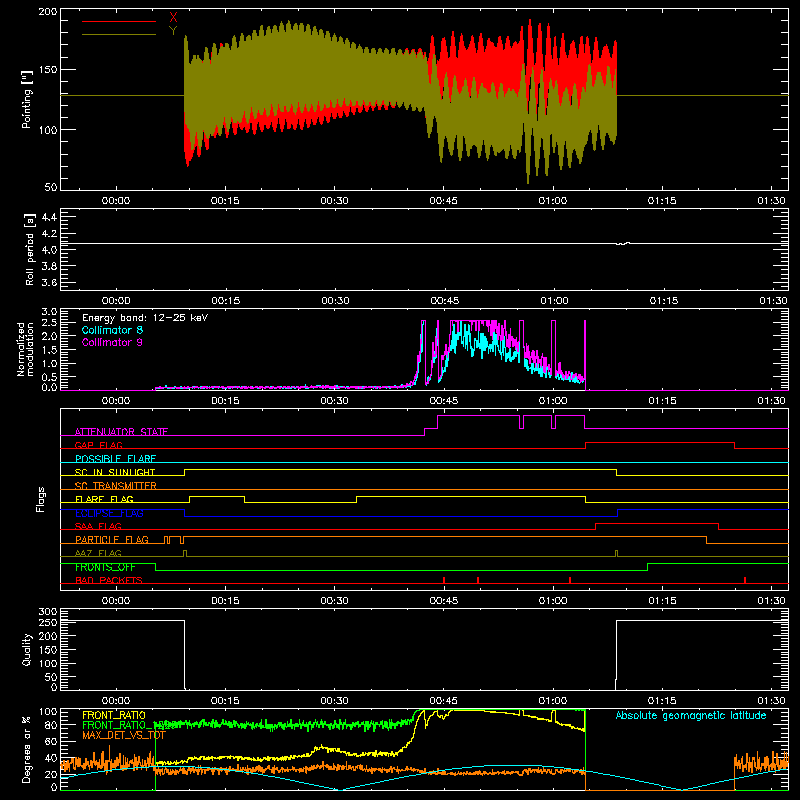Image resolution: width=800 pixels, height=800 pixels.
Task: Click the PARTICLE_FLAG label
Action: 112,539
